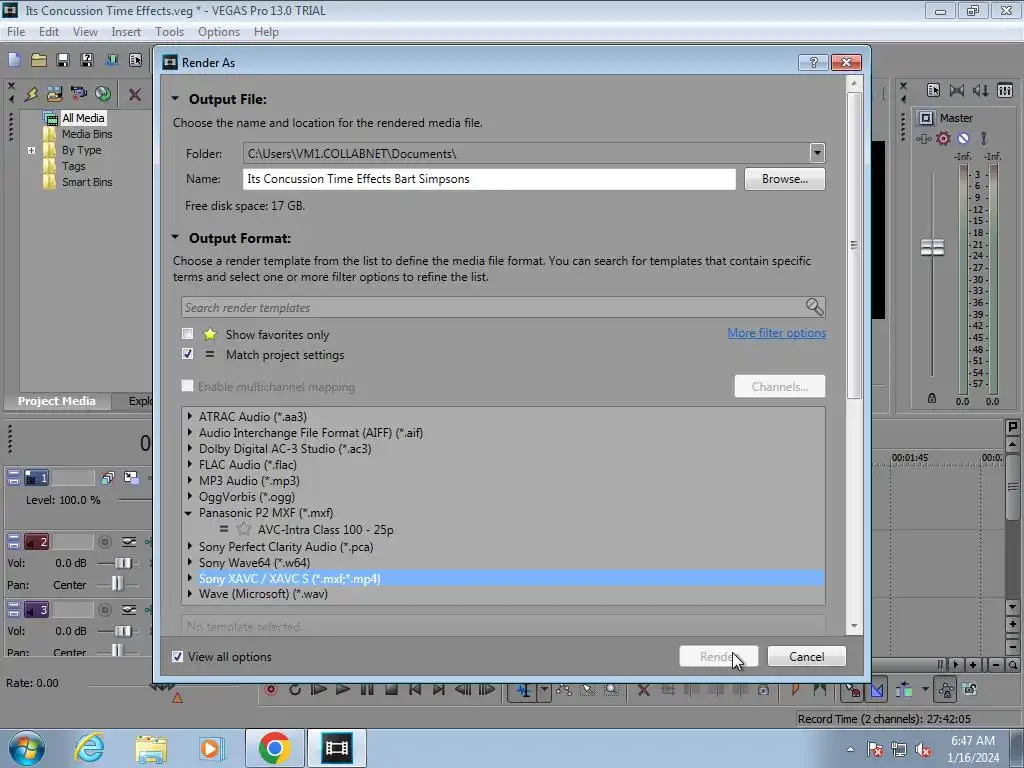Viewport: 1024px width, 768px height.
Task: Click the Master mute circle icon
Action: [x=963, y=138]
